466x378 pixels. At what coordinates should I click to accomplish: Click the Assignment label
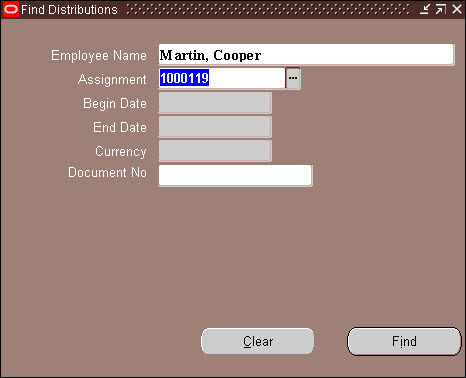(x=112, y=80)
